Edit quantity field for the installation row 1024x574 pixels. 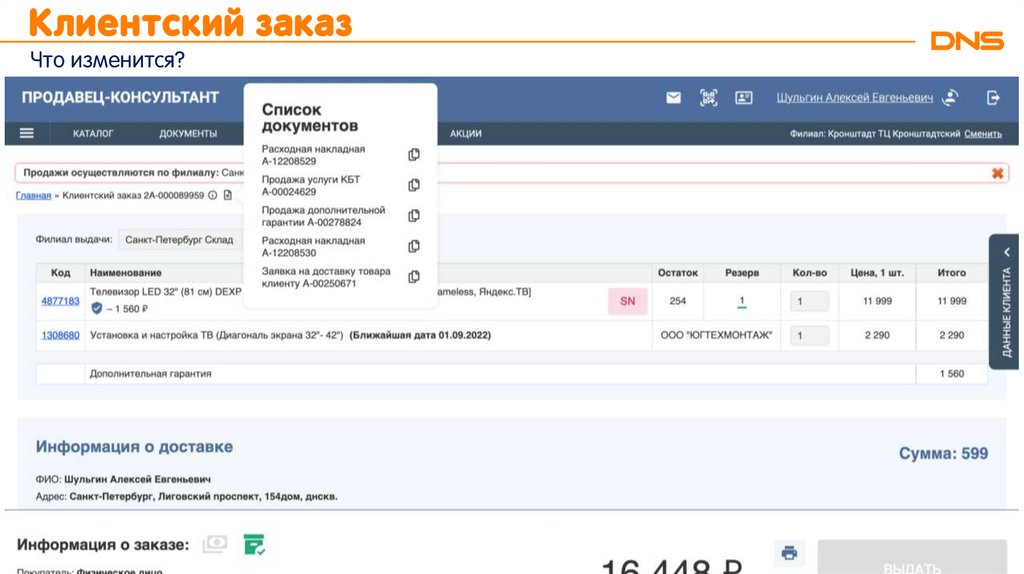pos(809,336)
